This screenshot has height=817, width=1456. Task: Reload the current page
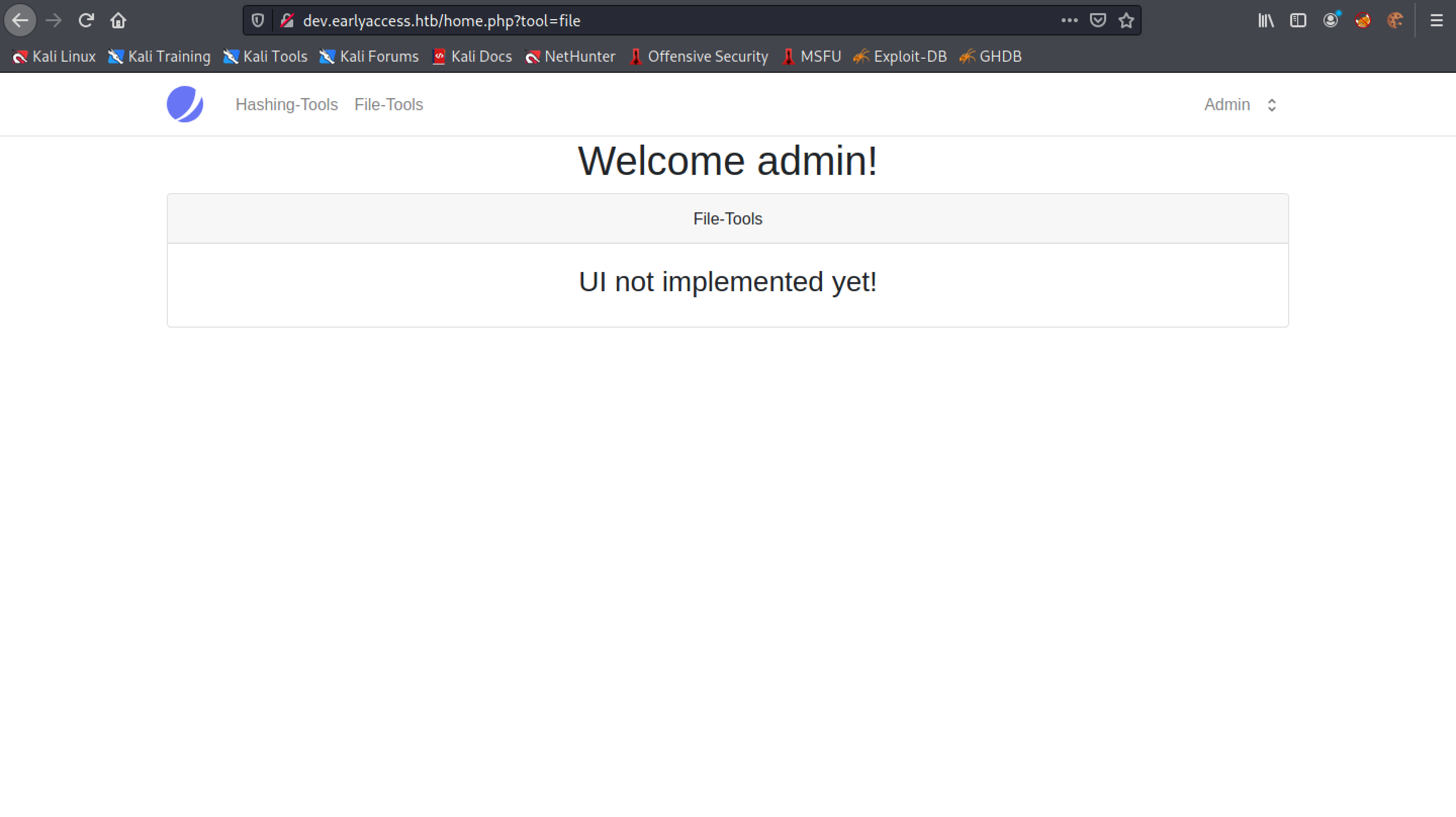pos(86,21)
